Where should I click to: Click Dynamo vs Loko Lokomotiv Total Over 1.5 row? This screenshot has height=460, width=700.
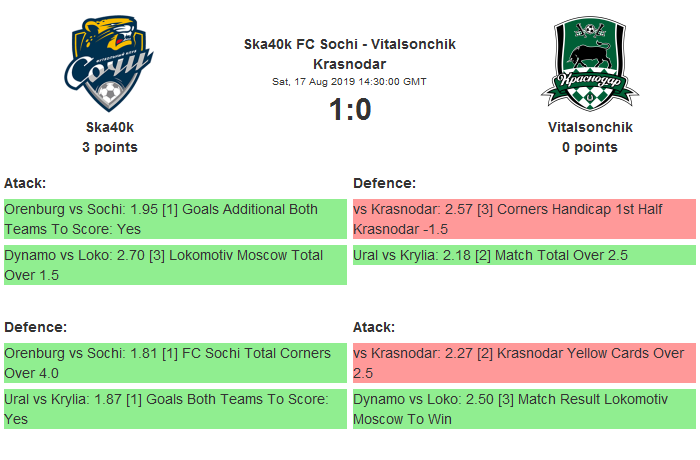coord(175,265)
